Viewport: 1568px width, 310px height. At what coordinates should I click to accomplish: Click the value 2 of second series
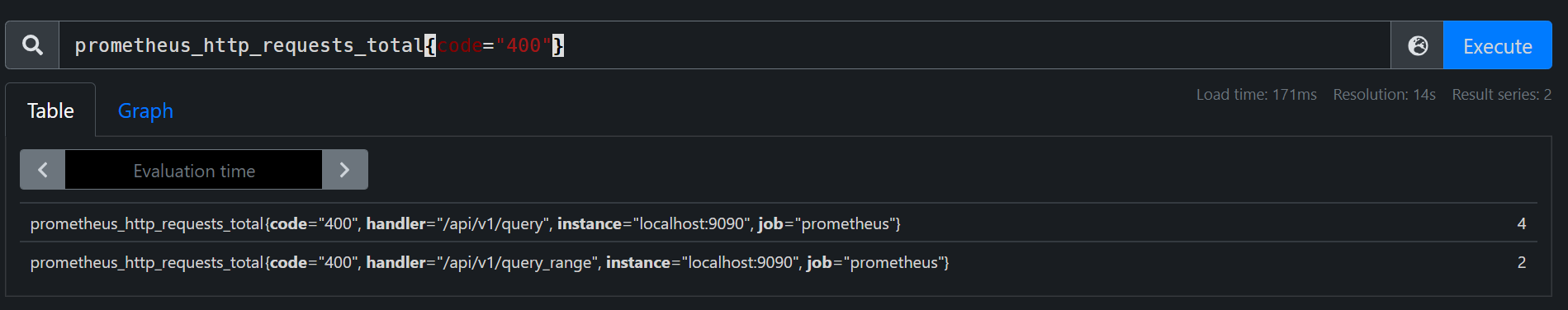[x=1521, y=262]
